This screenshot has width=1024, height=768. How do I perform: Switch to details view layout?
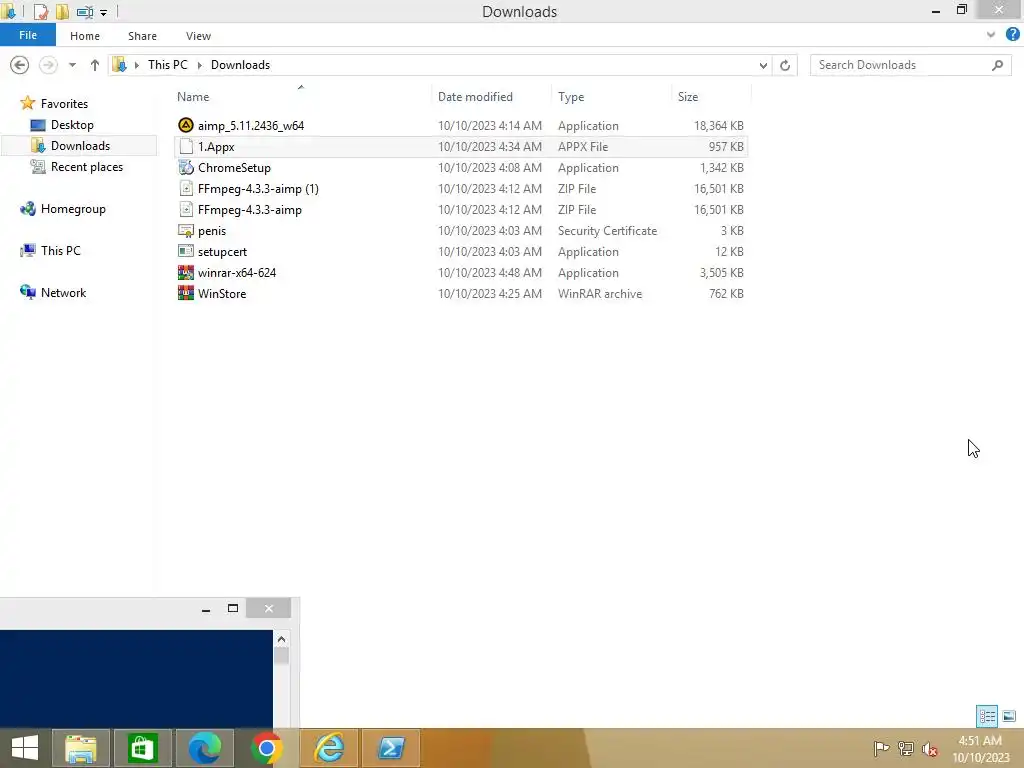pyautogui.click(x=987, y=716)
